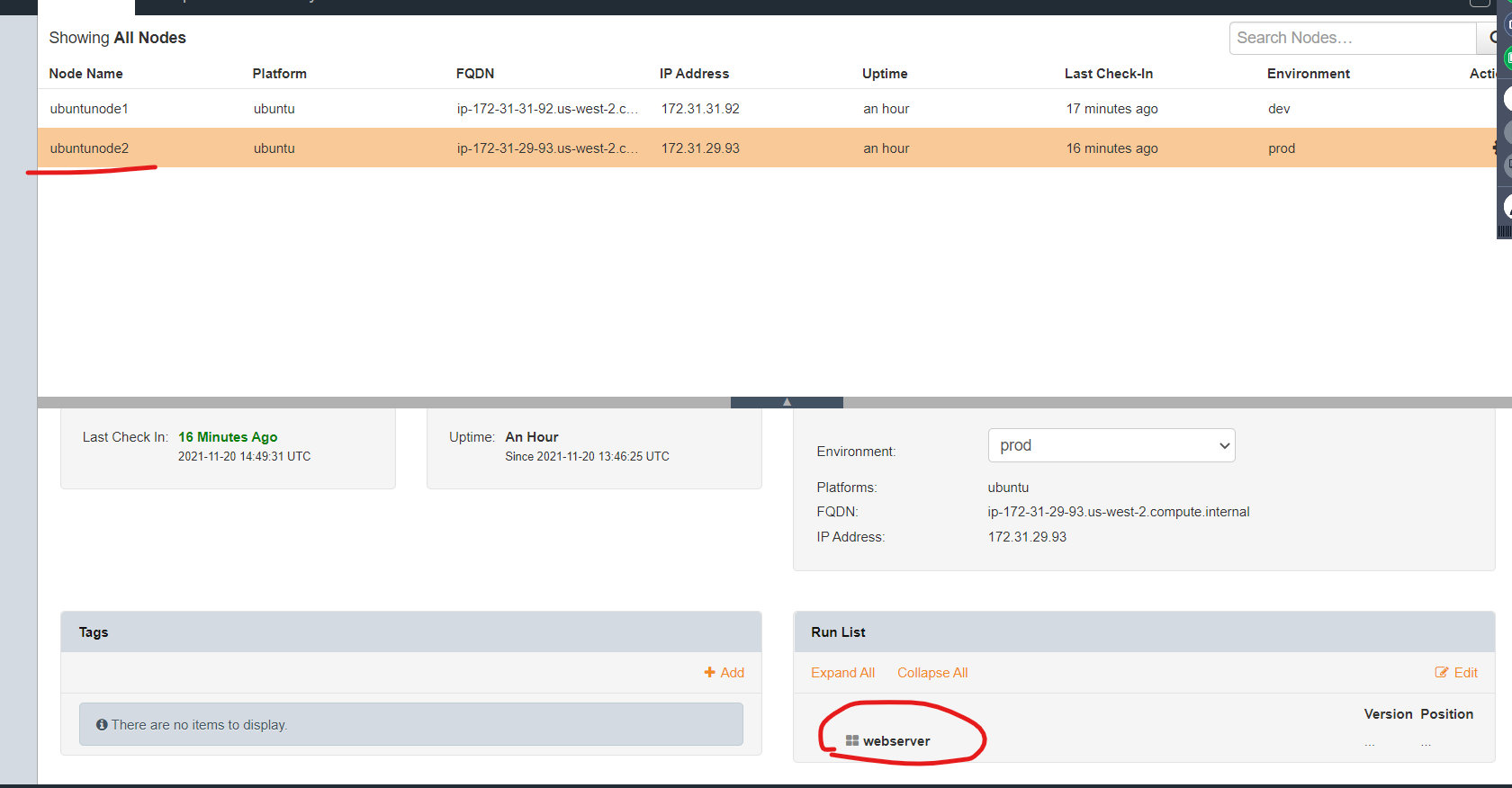The width and height of the screenshot is (1512, 788).
Task: Sort by the IP Address column header
Action: [694, 74]
